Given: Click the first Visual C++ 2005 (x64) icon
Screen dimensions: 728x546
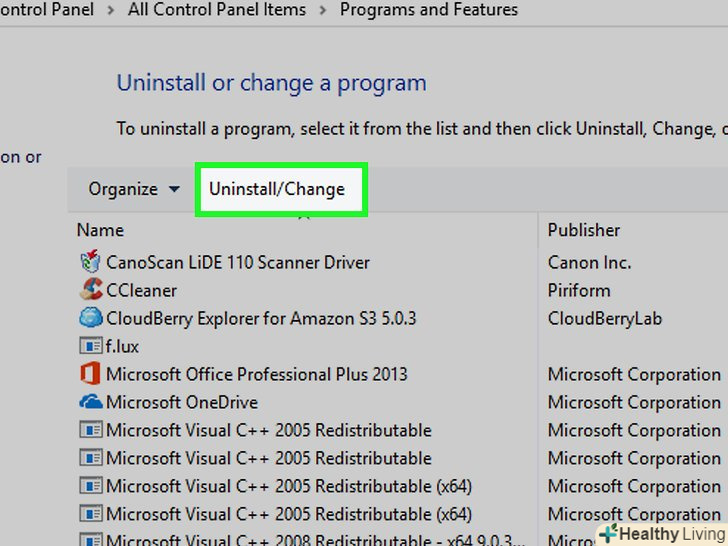Looking at the screenshot, I should pos(90,486).
